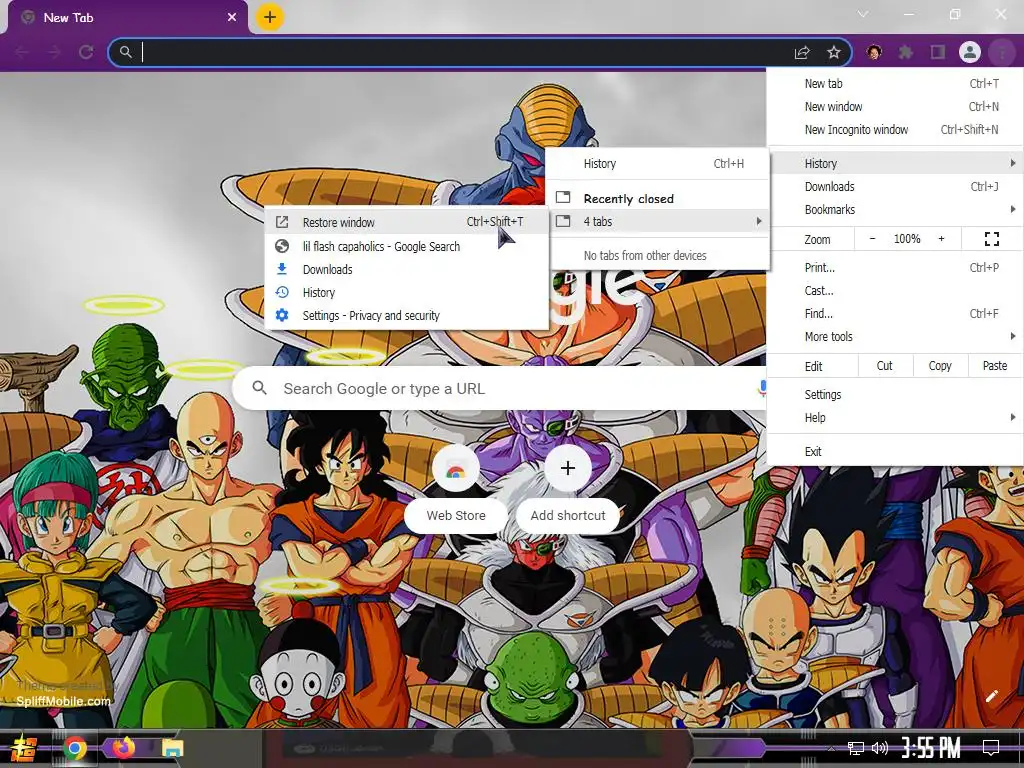Click the forward navigation arrow

click(54, 52)
